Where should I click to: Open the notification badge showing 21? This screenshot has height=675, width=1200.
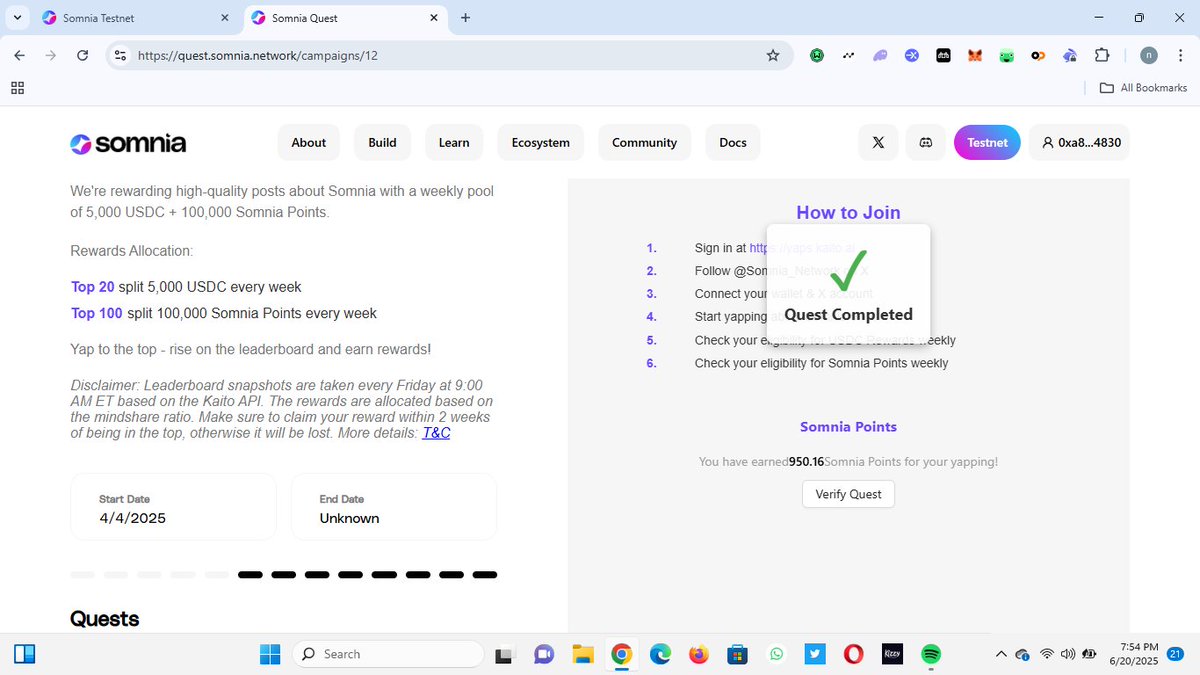pos(1176,654)
